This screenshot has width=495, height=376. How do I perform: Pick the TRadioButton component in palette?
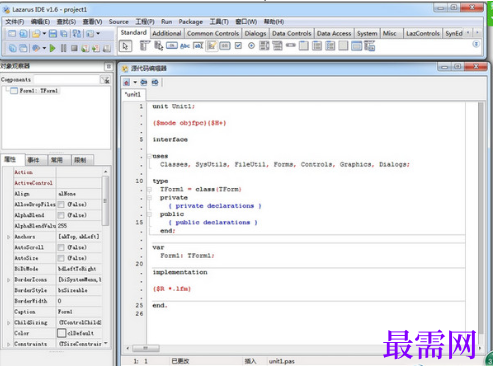(251, 46)
